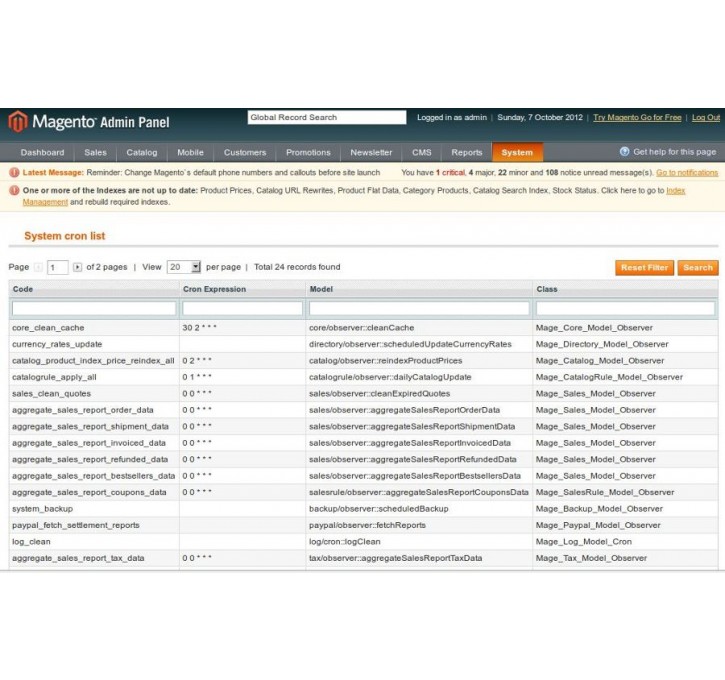
Task: Select catalog_product_index_price_reindex_all row
Action: (x=363, y=361)
